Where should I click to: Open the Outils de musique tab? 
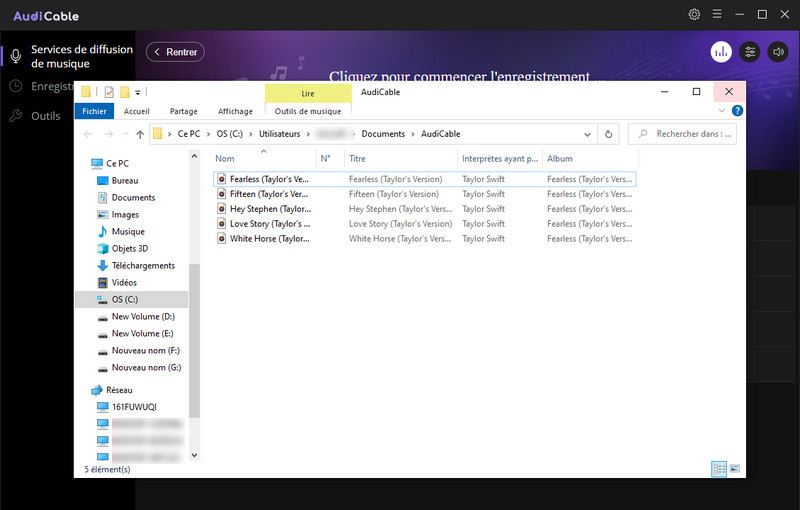coord(307,111)
